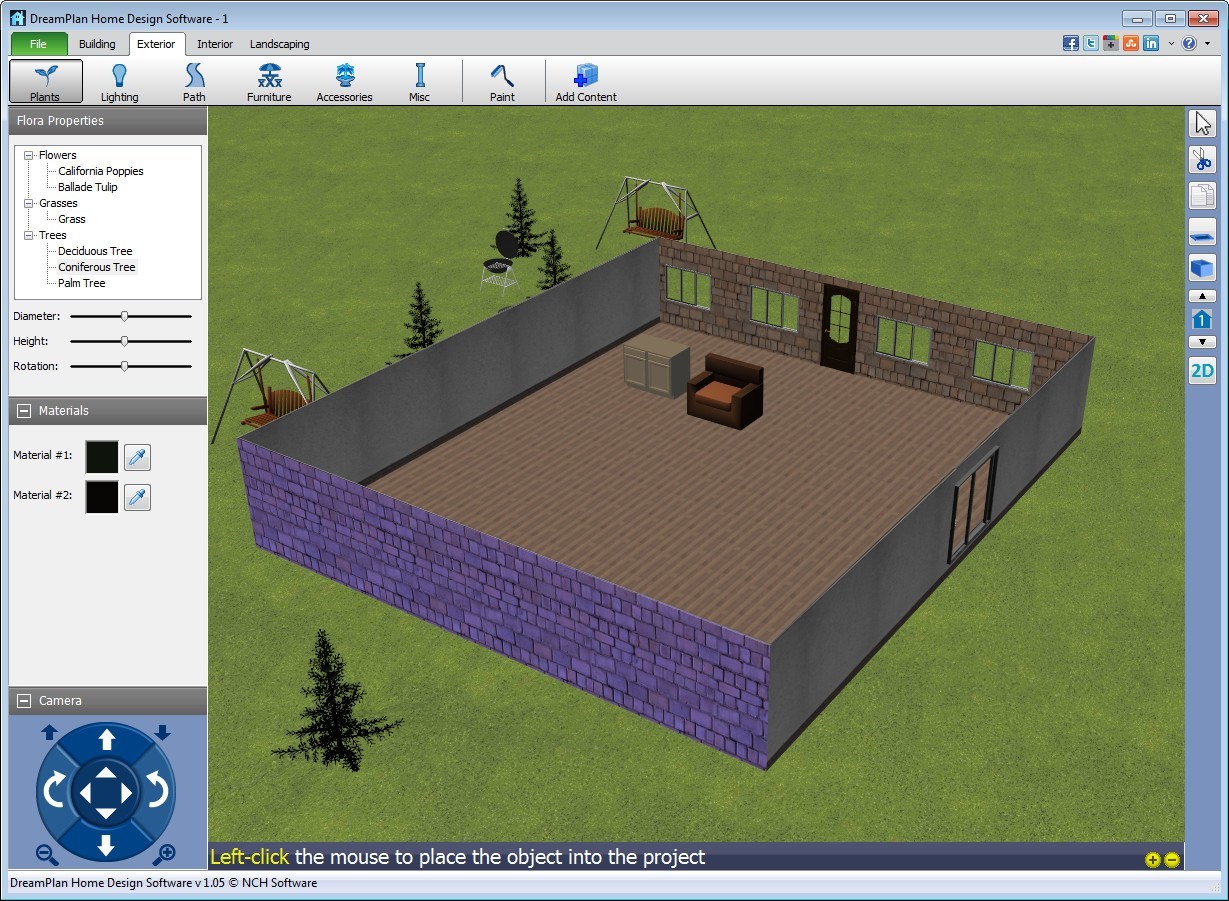Zoom out with the minus magnifier
1229x901 pixels.
(47, 854)
